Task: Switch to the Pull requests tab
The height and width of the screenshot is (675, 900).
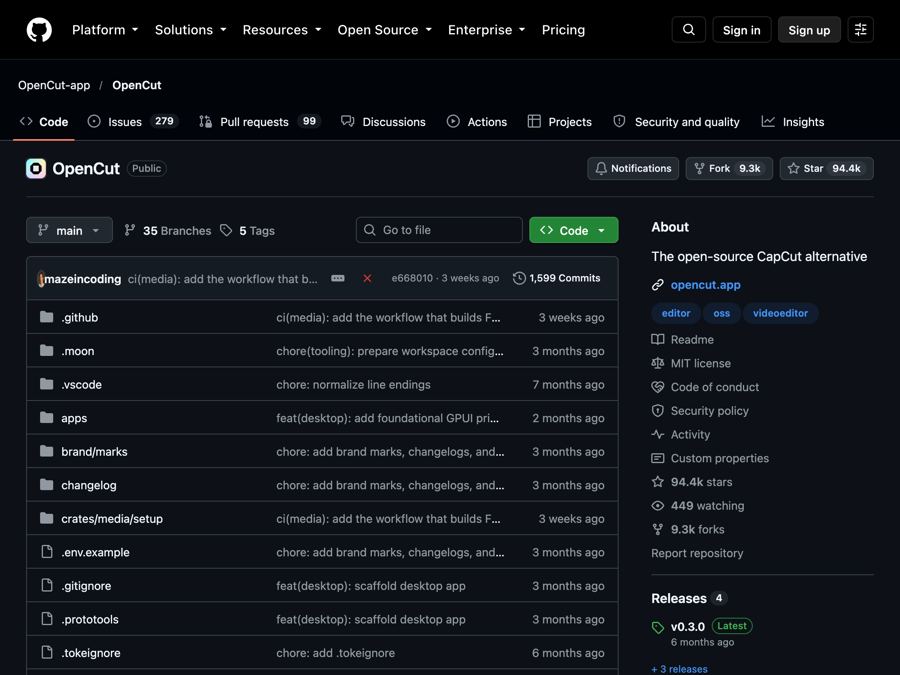Action: coord(259,122)
